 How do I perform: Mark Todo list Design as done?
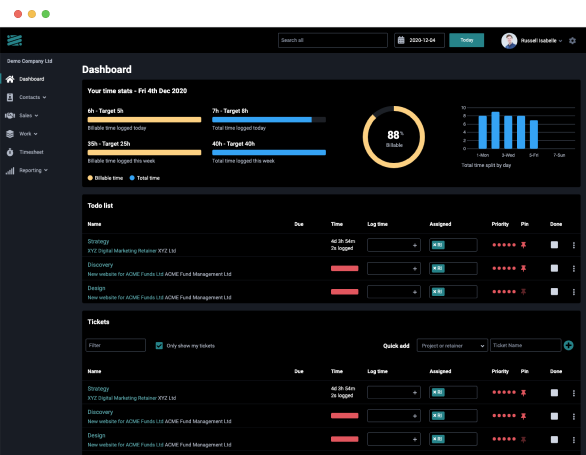pyautogui.click(x=554, y=292)
